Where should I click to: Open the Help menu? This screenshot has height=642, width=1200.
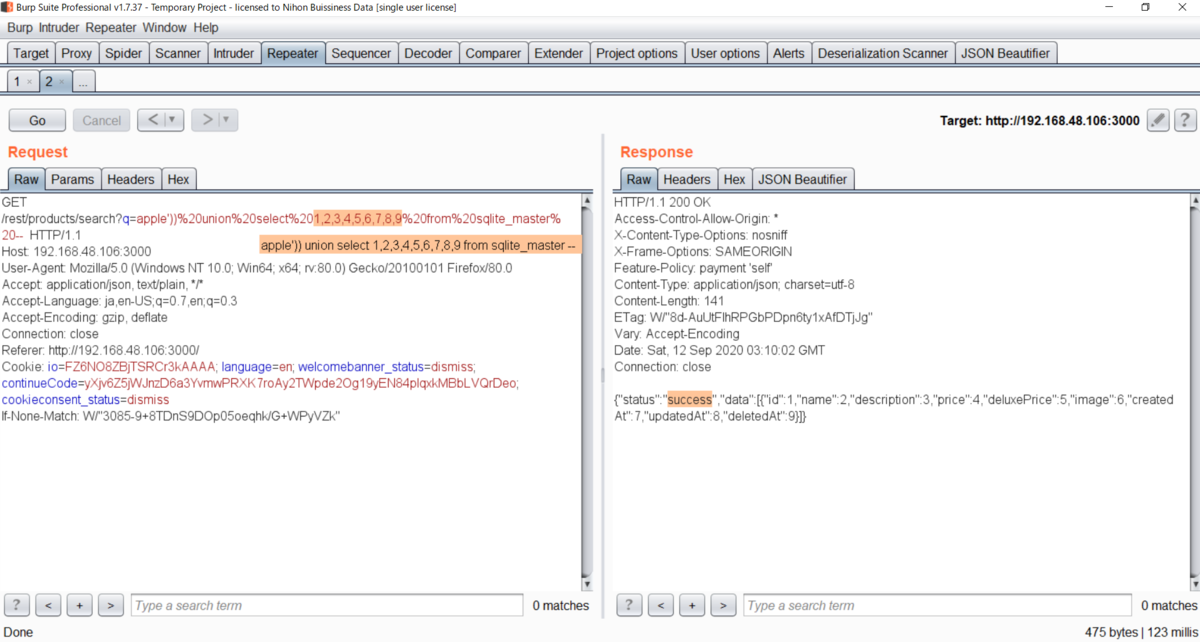tap(206, 28)
